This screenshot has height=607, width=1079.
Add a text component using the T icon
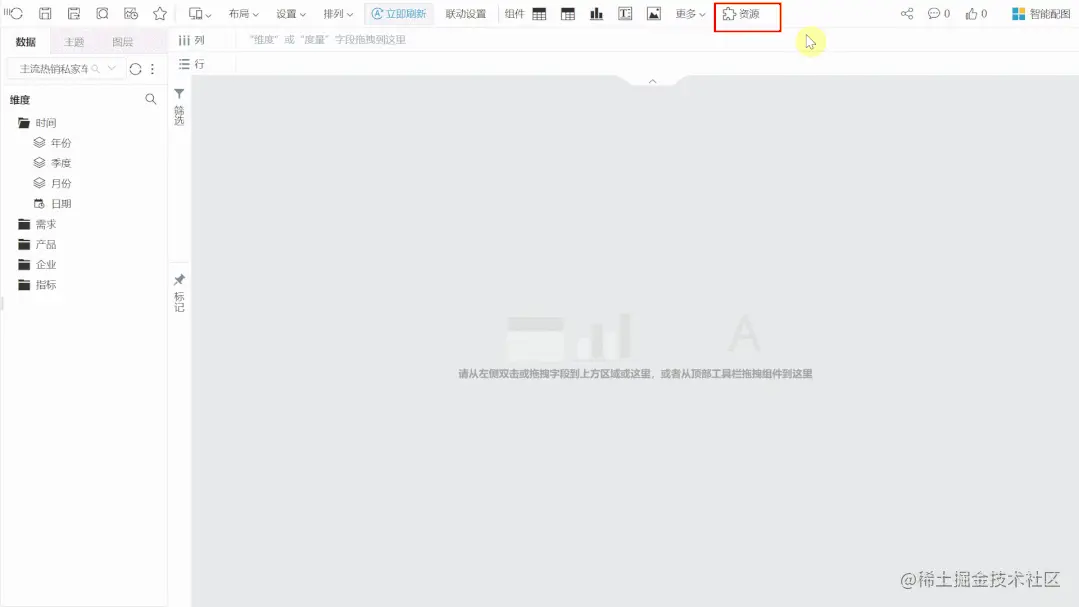coord(624,13)
